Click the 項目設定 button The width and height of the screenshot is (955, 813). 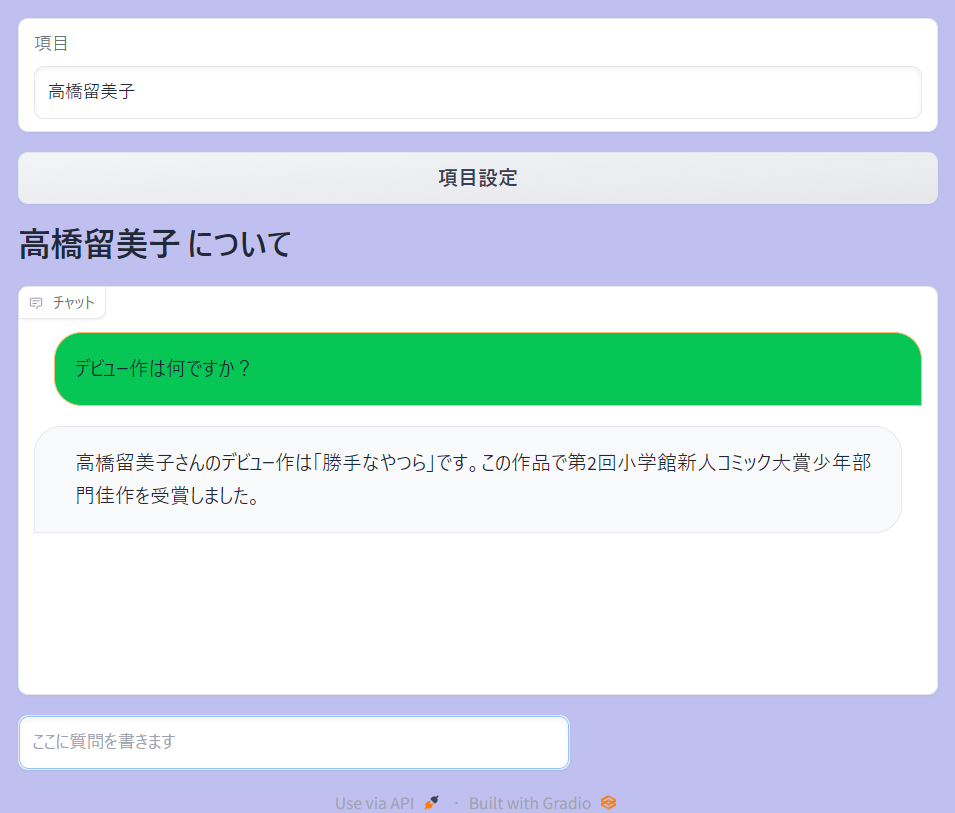[478, 178]
